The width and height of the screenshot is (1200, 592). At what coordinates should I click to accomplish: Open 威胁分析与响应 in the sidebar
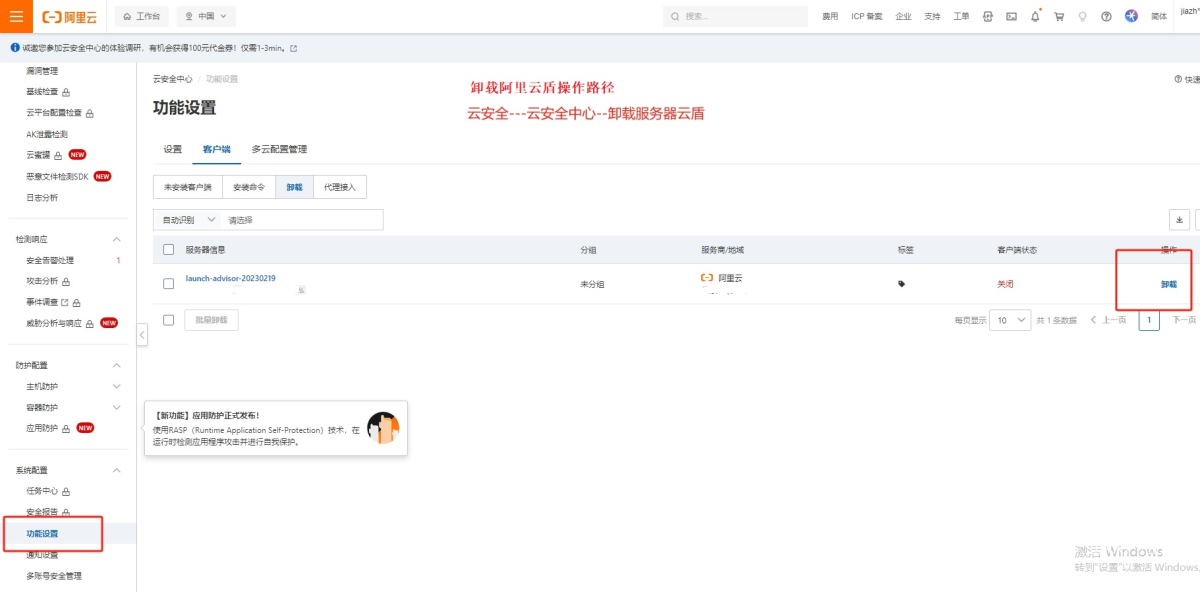[x=54, y=323]
